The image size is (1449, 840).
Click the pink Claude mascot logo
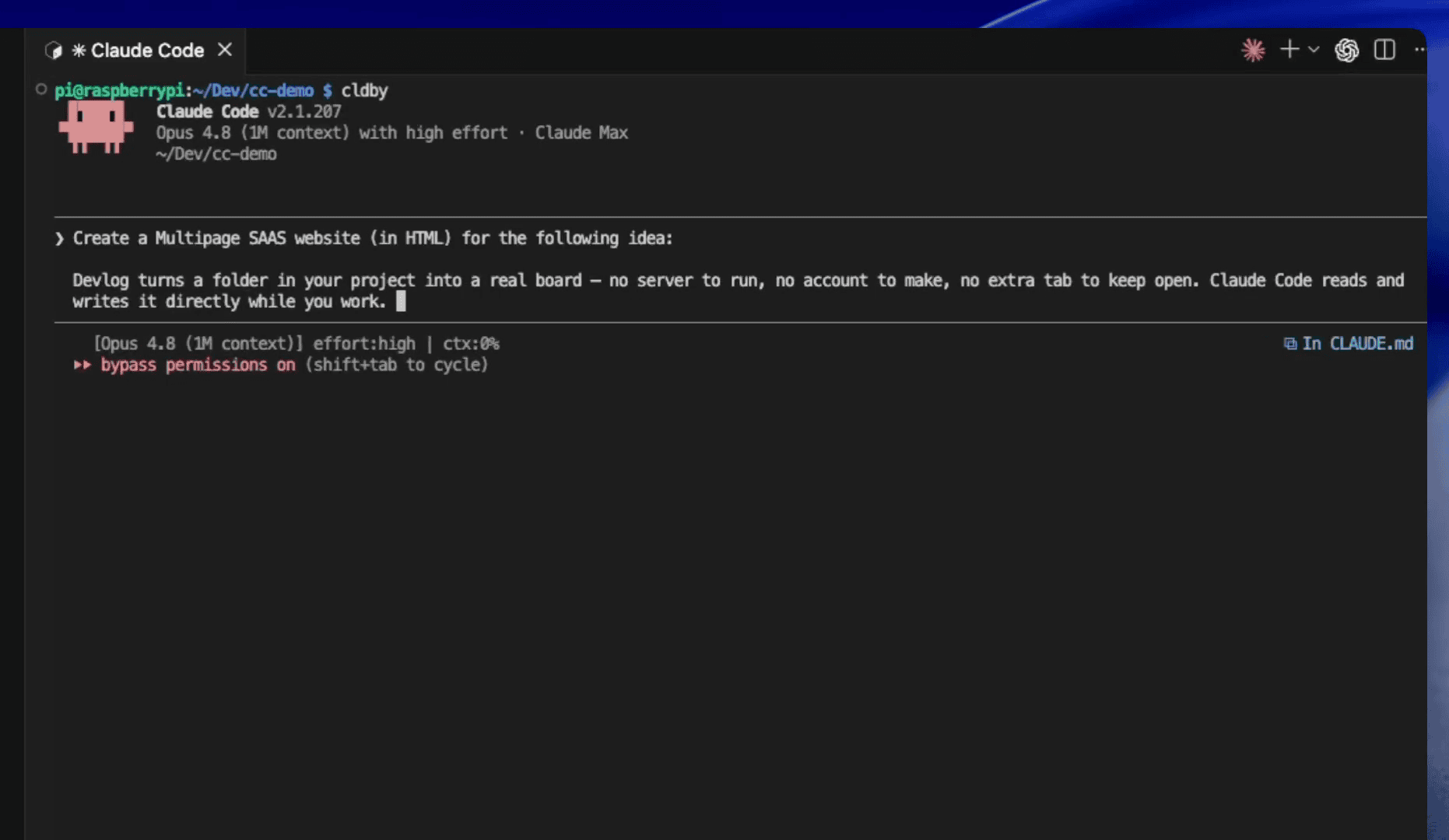96,127
